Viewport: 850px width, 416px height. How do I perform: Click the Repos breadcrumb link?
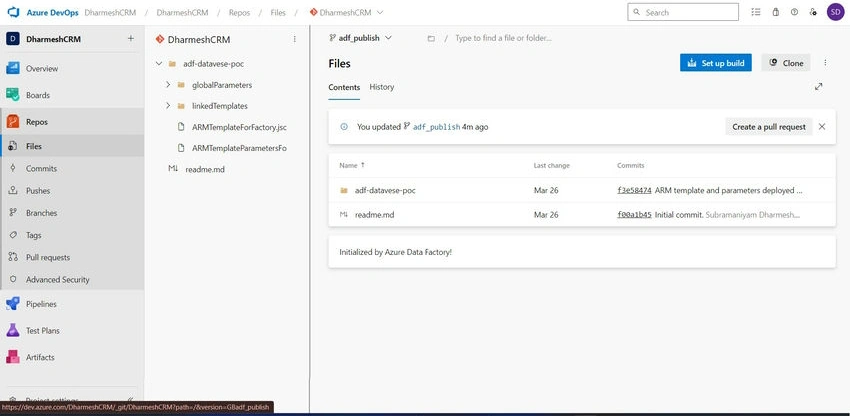pyautogui.click(x=239, y=12)
